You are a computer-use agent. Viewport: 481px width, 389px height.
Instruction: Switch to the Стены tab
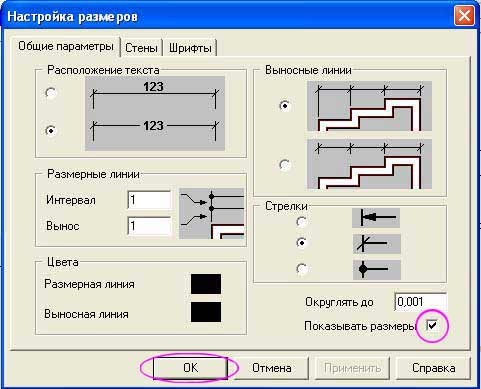click(141, 48)
